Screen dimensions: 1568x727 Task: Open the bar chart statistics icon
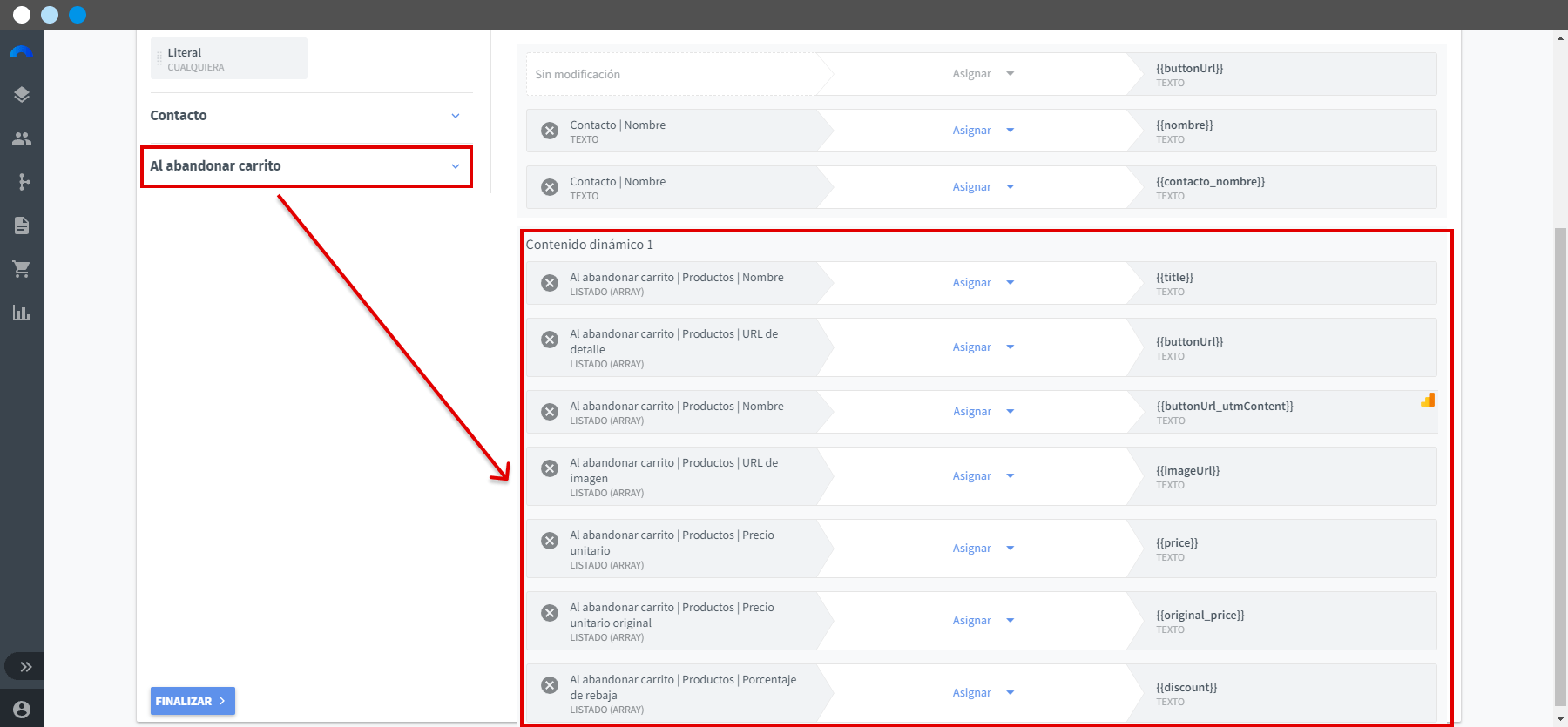22,313
